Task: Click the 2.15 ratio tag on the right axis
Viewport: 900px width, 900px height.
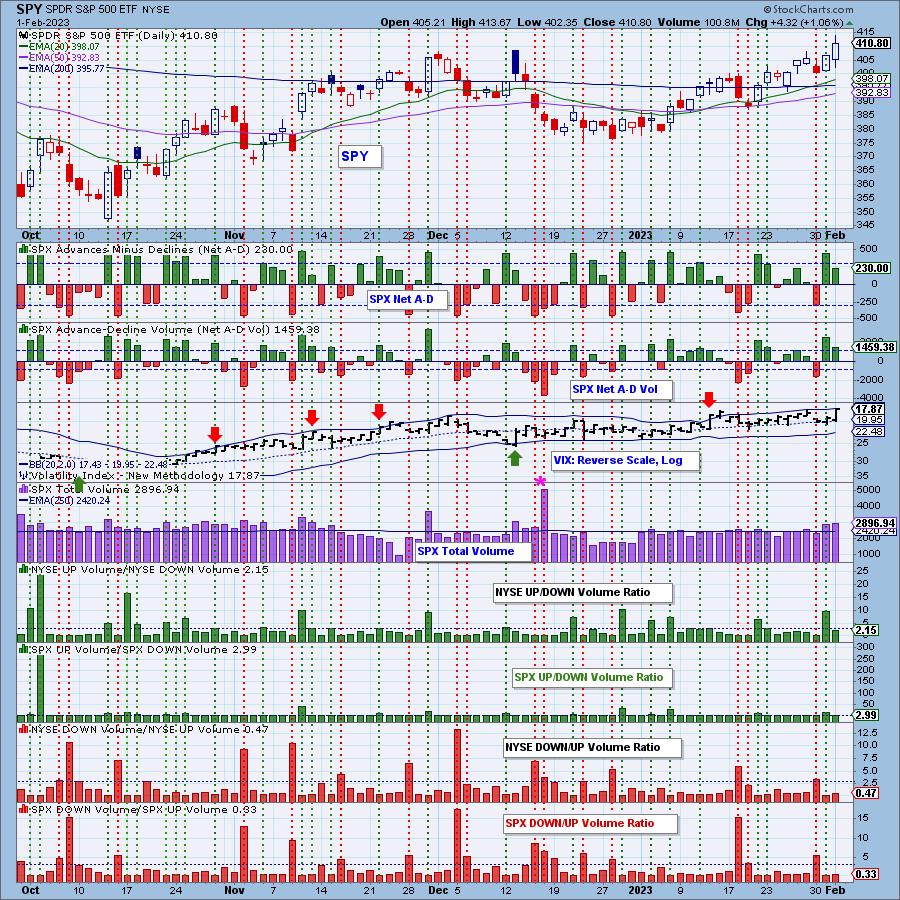Action: tap(866, 630)
